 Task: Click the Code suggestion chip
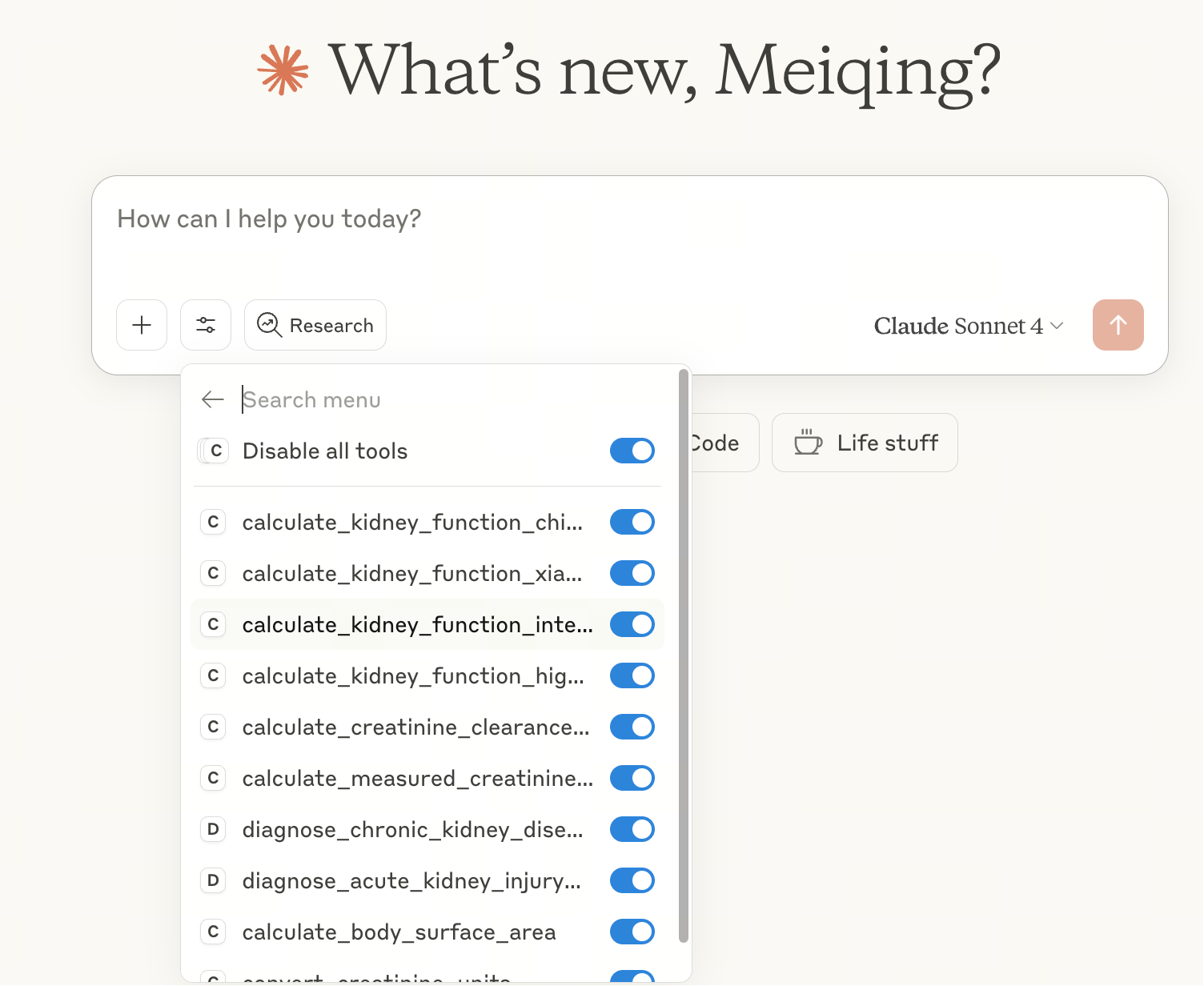[724, 443]
